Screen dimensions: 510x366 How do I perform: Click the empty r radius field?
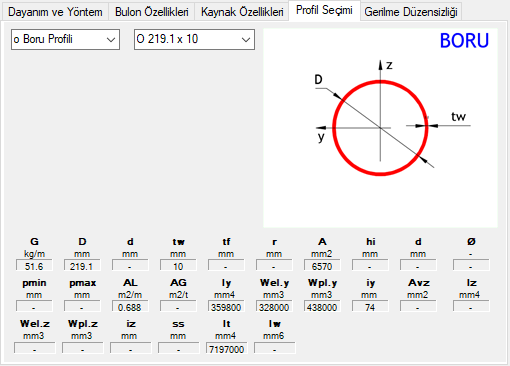click(x=274, y=266)
